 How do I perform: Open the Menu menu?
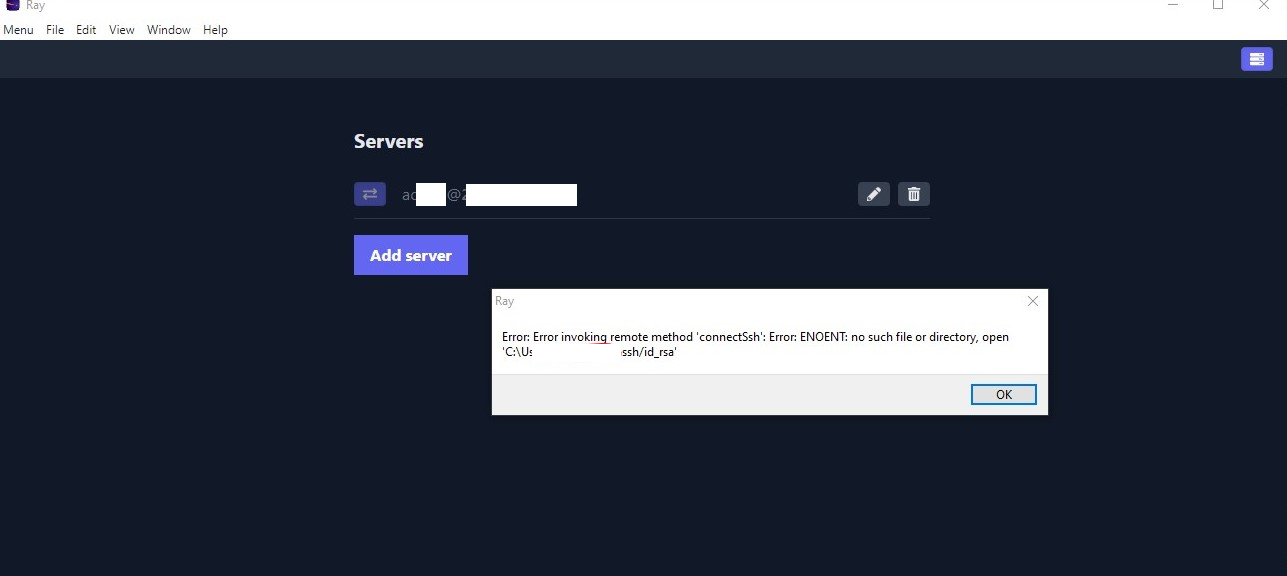(18, 29)
